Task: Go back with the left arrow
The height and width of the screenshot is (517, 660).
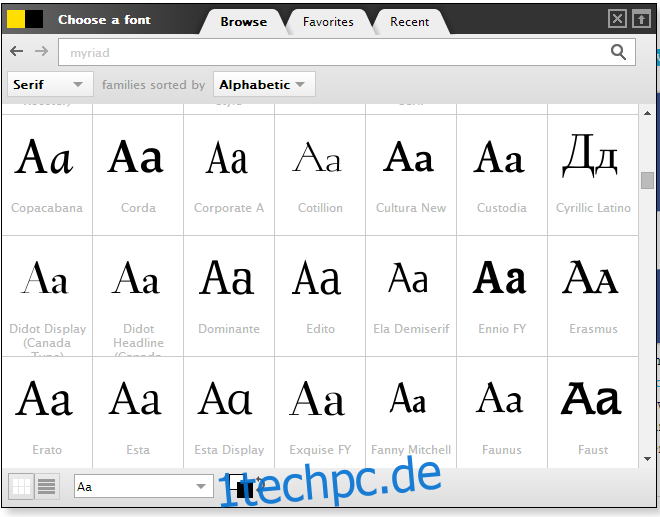Action: 16,51
